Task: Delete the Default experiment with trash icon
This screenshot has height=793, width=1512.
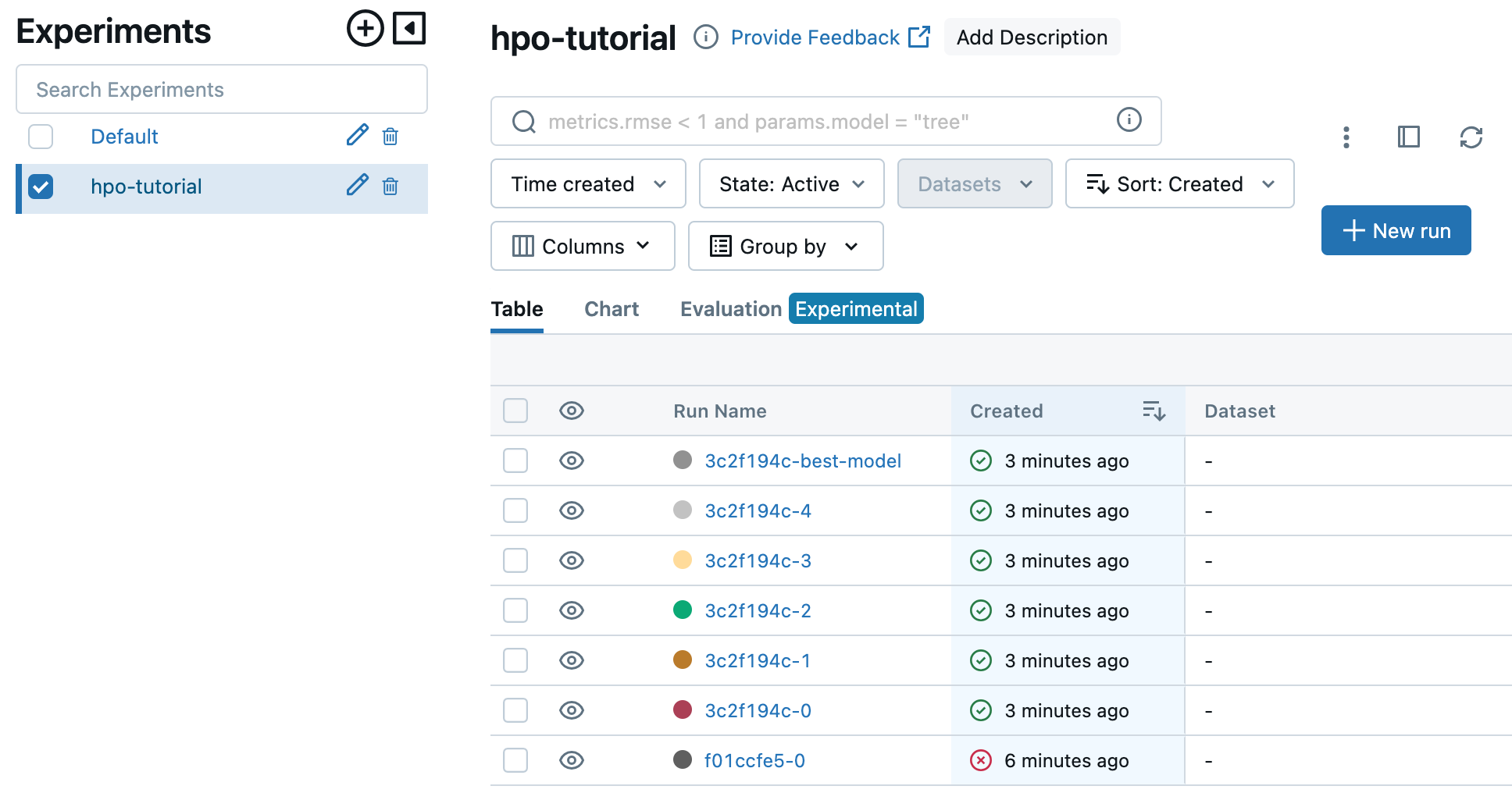Action: [x=390, y=137]
